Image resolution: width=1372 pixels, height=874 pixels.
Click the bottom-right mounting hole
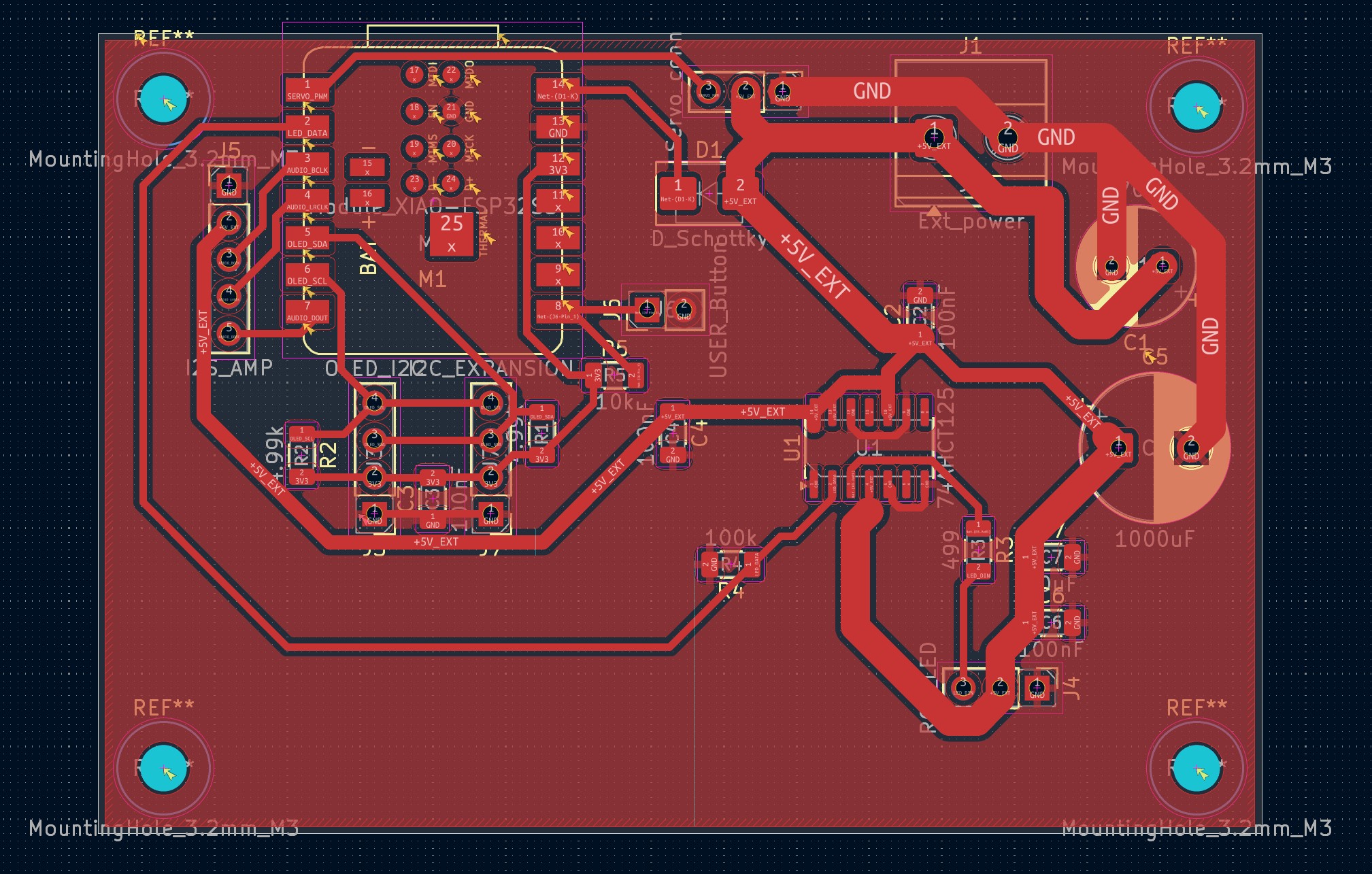click(1197, 769)
